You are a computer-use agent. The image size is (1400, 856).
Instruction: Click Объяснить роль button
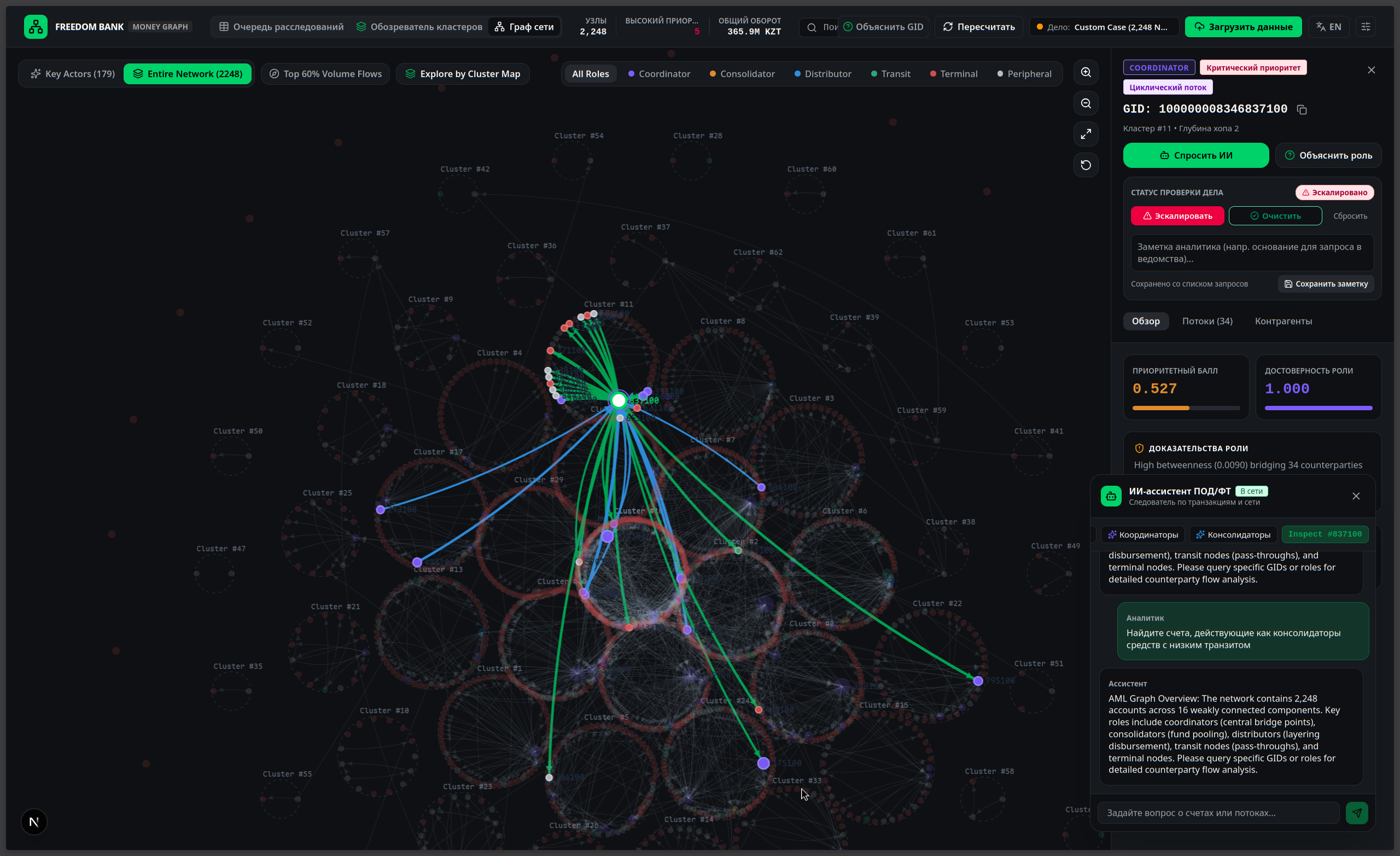[x=1328, y=155]
